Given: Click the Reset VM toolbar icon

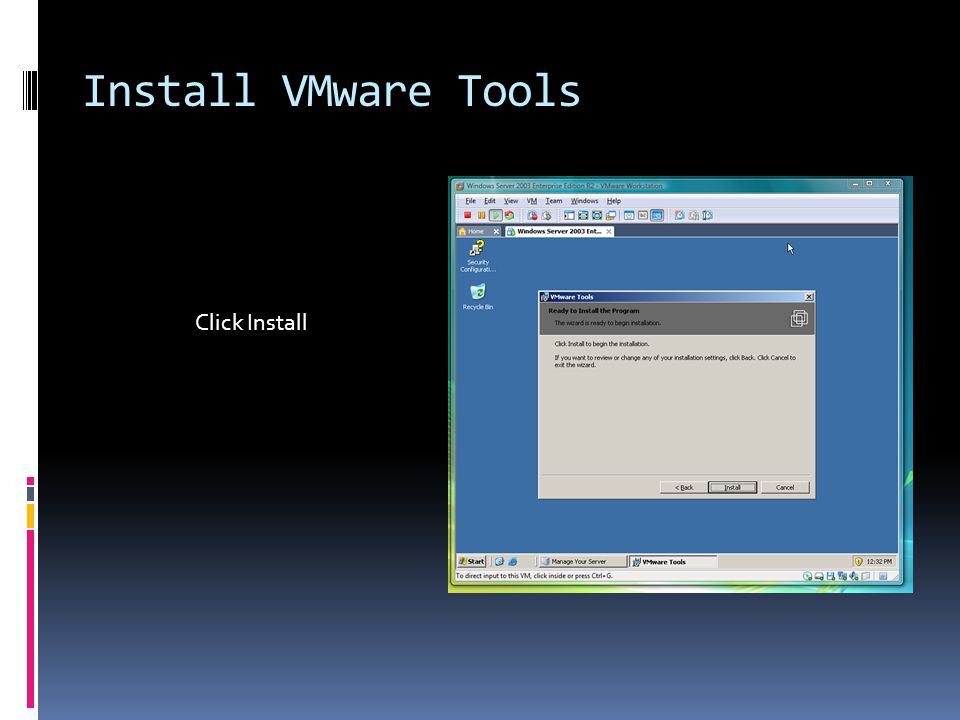Looking at the screenshot, I should (509, 216).
